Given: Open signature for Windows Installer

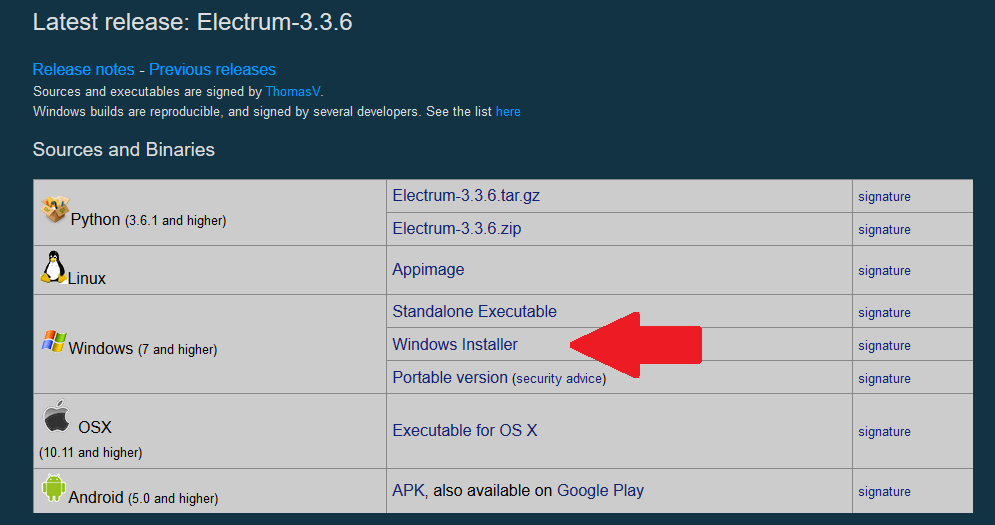Looking at the screenshot, I should [x=884, y=346].
